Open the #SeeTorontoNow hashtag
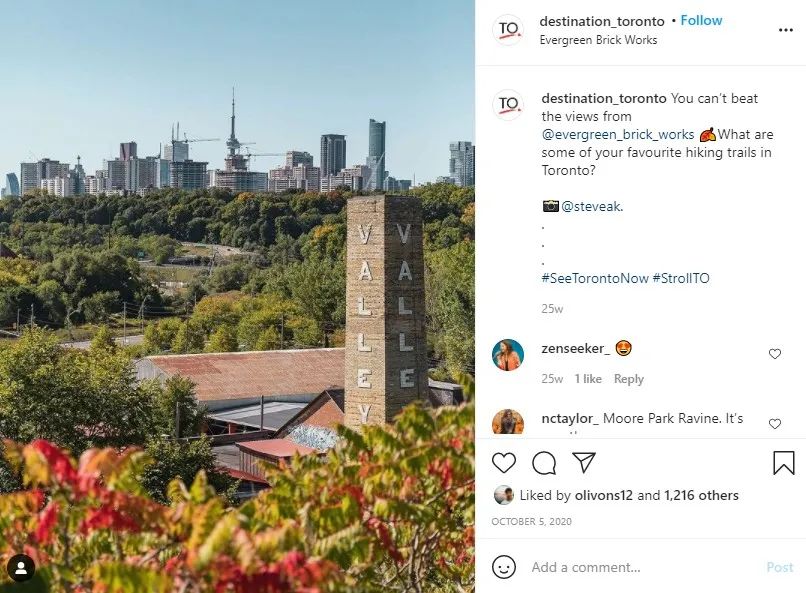The height and width of the screenshot is (593, 806). tap(595, 279)
